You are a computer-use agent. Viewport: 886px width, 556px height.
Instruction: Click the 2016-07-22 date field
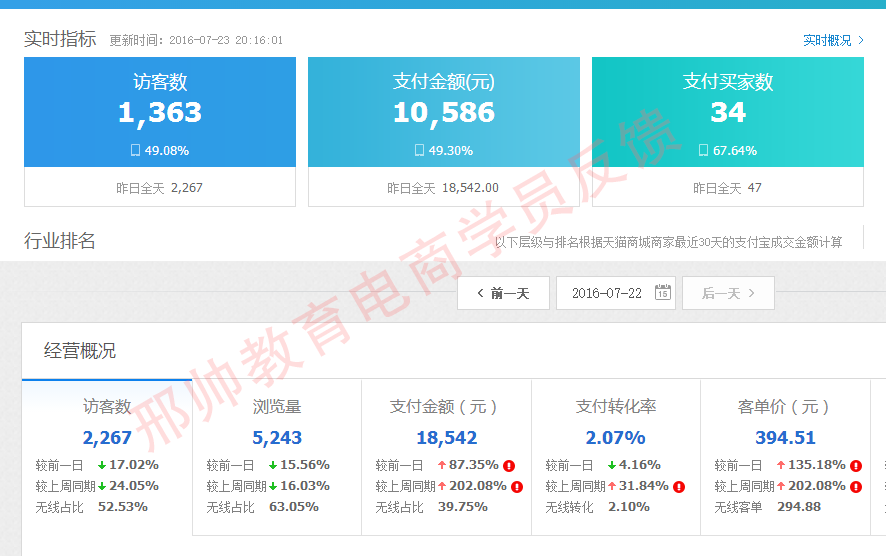(608, 293)
